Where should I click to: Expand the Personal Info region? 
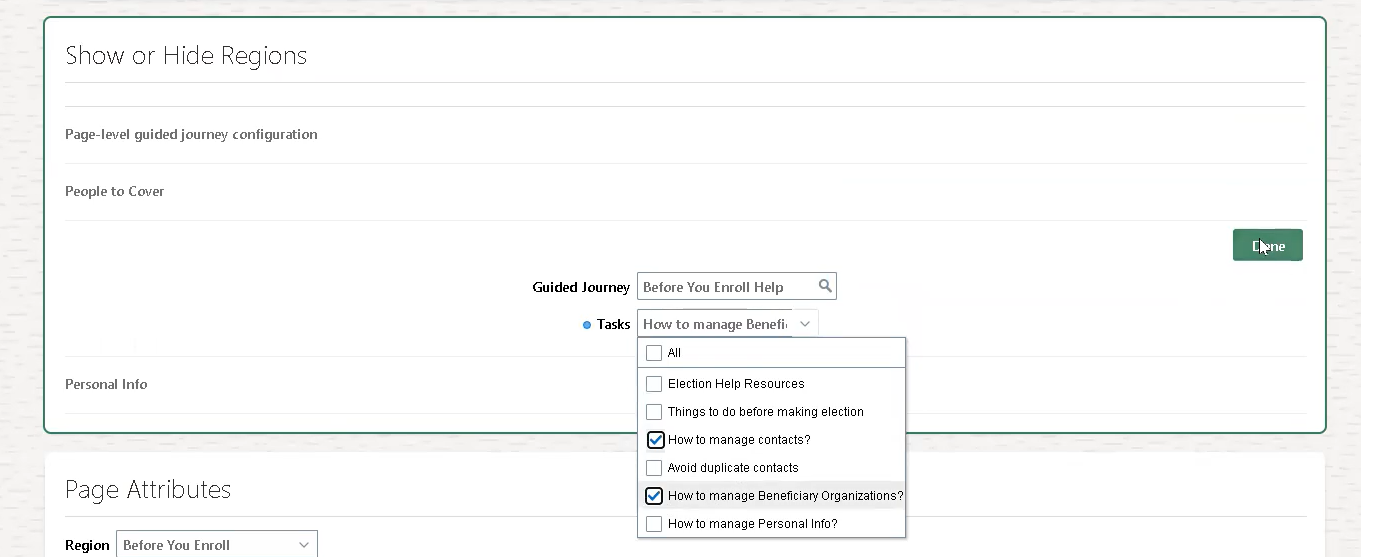pyautogui.click(x=106, y=384)
